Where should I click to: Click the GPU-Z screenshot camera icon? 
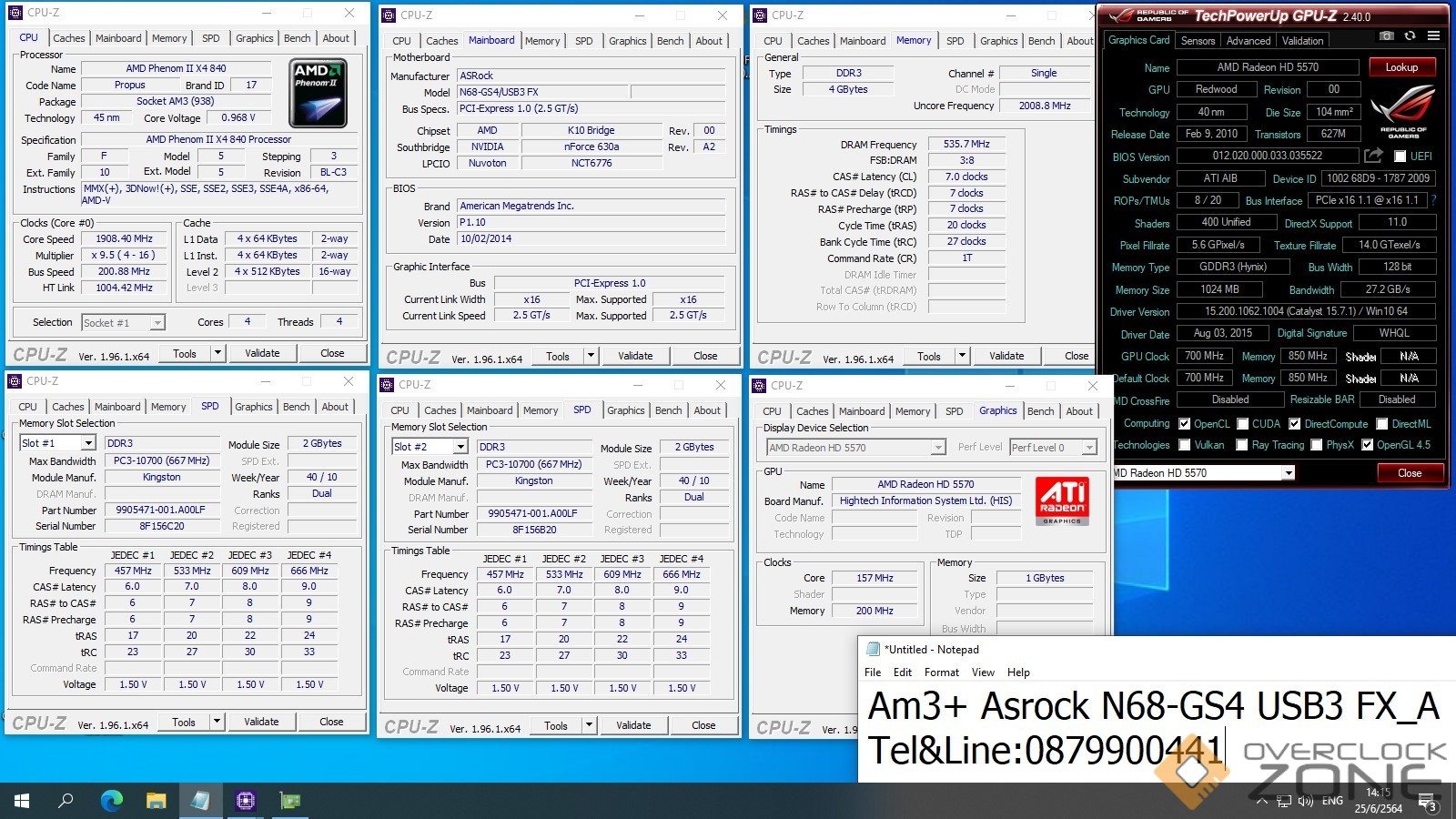coord(1386,36)
